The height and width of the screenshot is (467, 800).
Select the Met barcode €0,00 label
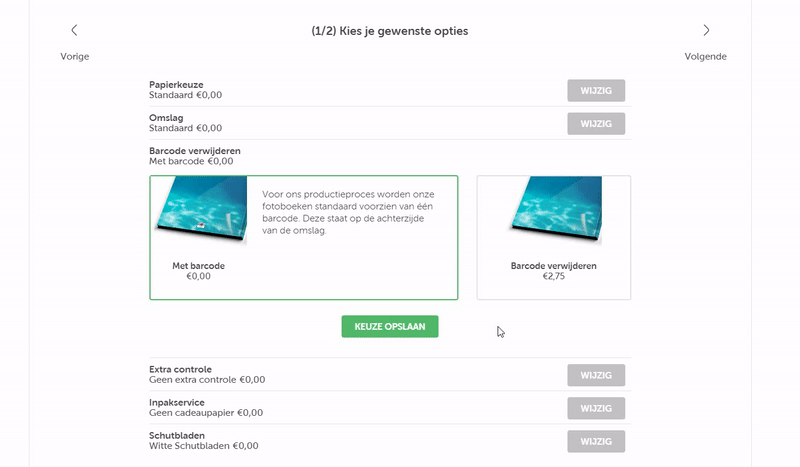199,271
